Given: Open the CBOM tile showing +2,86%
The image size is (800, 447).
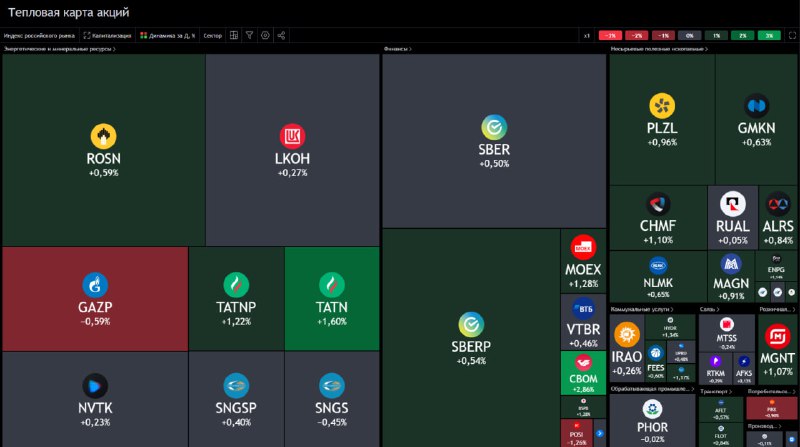Looking at the screenshot, I should coord(583,373).
